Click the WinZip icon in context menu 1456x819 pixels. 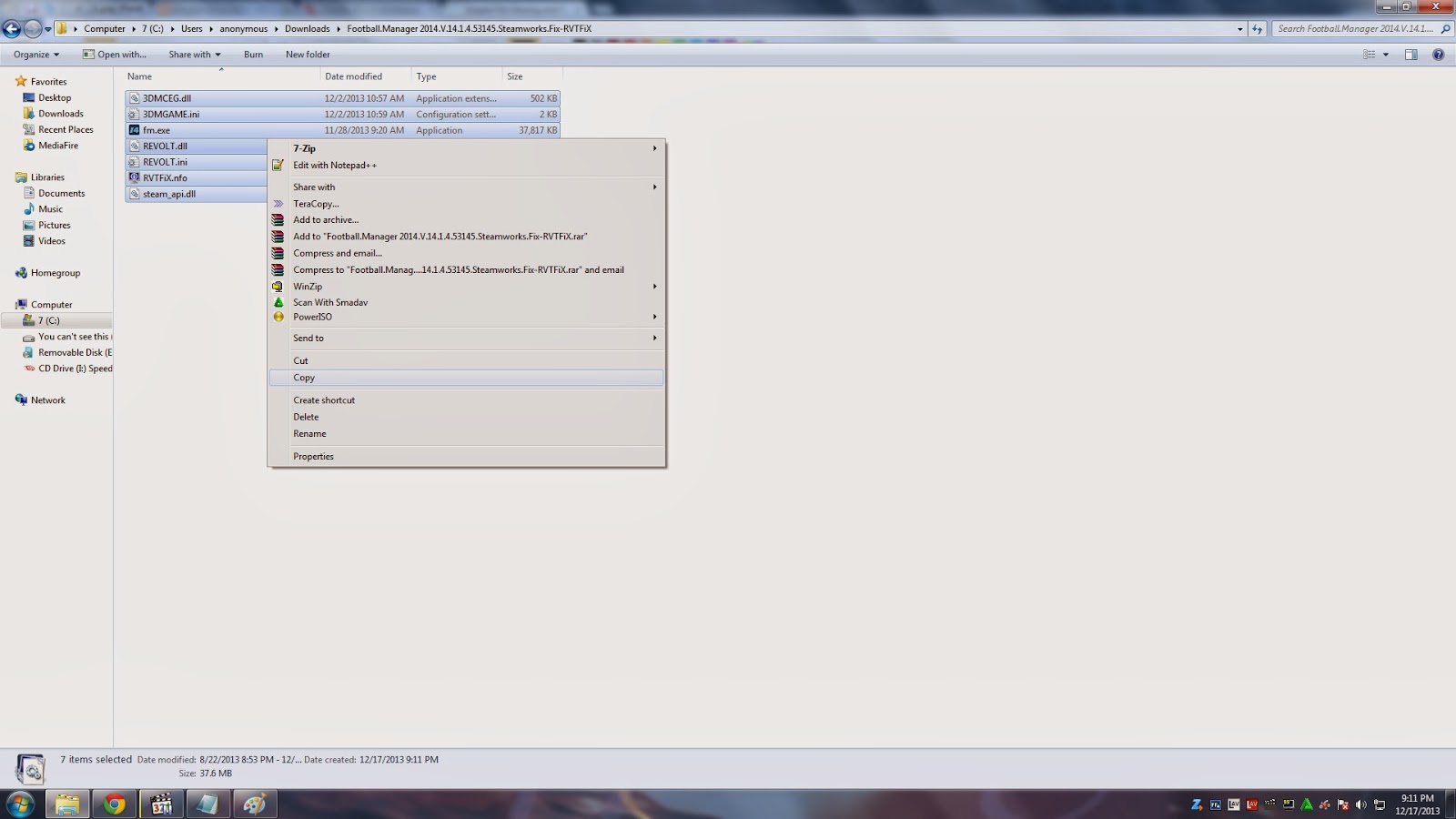[x=278, y=287]
